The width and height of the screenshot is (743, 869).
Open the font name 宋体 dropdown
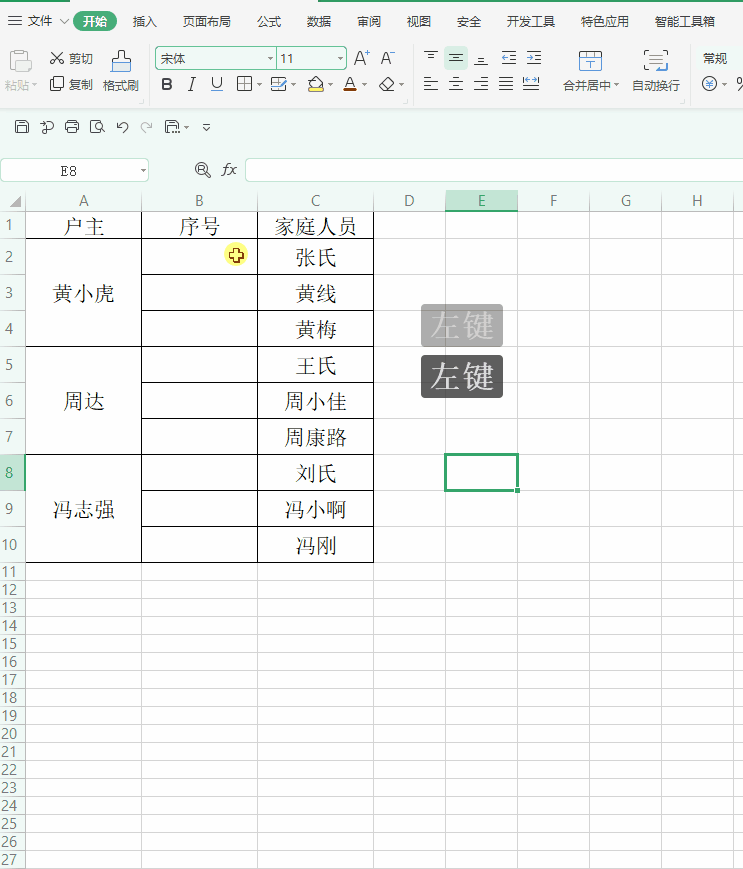pyautogui.click(x=270, y=58)
